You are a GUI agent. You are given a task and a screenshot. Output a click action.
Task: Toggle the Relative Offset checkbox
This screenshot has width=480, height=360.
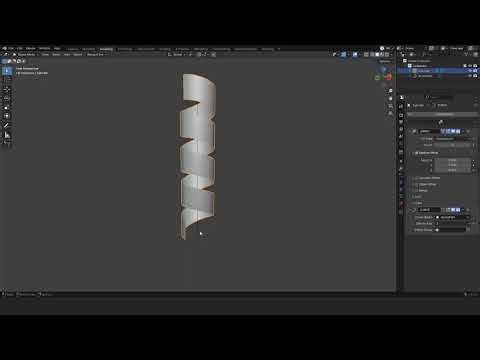click(416, 153)
